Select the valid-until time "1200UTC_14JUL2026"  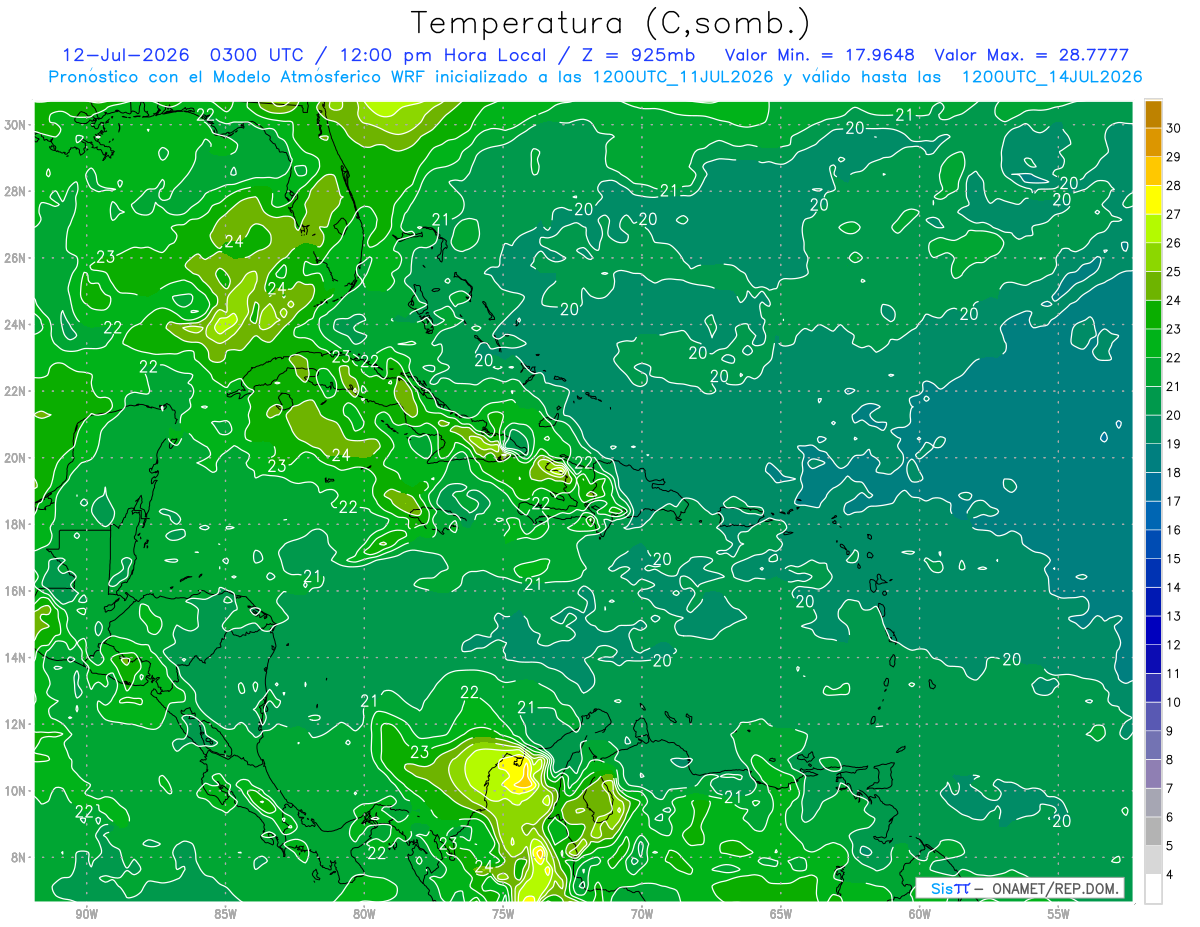1052,77
